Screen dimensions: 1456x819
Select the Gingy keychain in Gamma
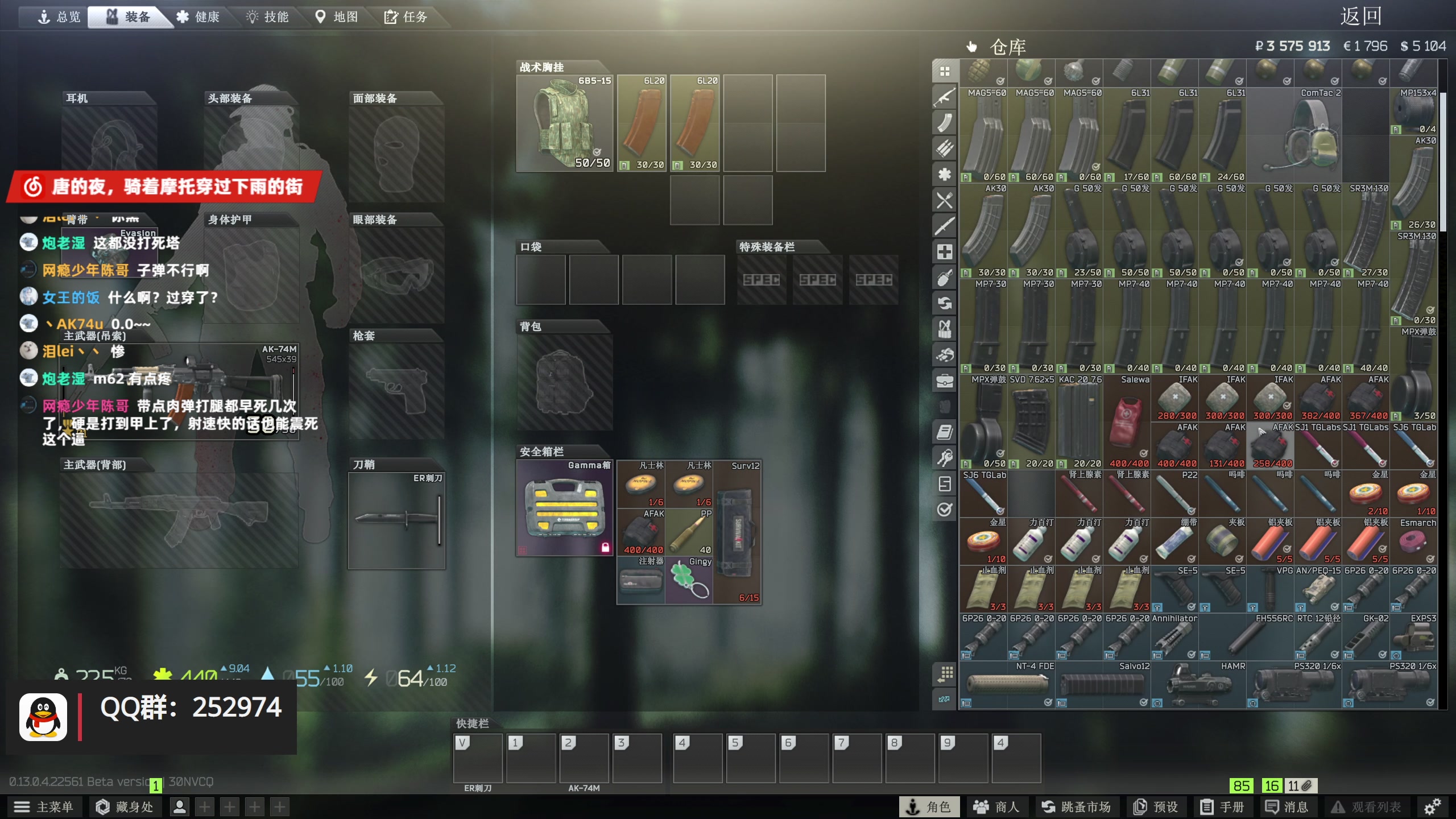[x=689, y=580]
